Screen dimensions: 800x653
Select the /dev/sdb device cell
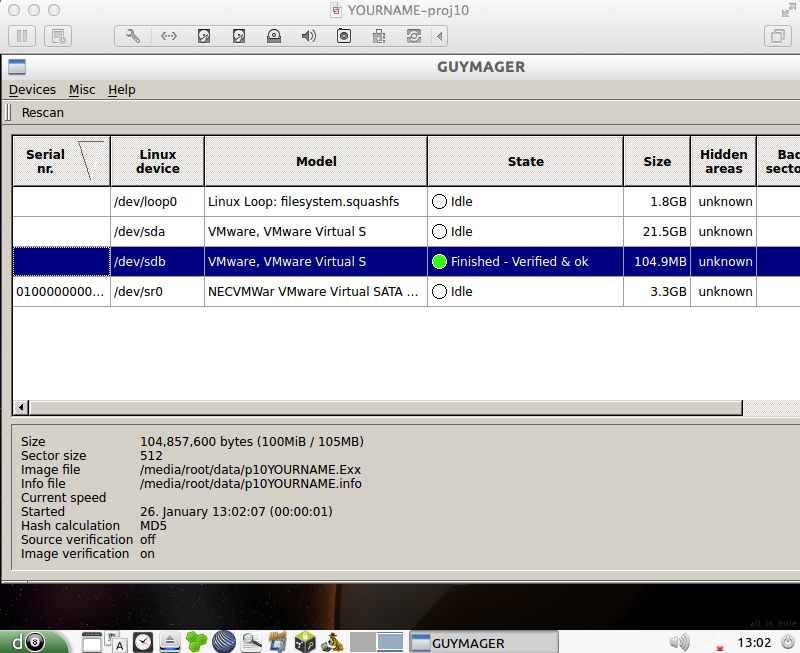(x=157, y=262)
